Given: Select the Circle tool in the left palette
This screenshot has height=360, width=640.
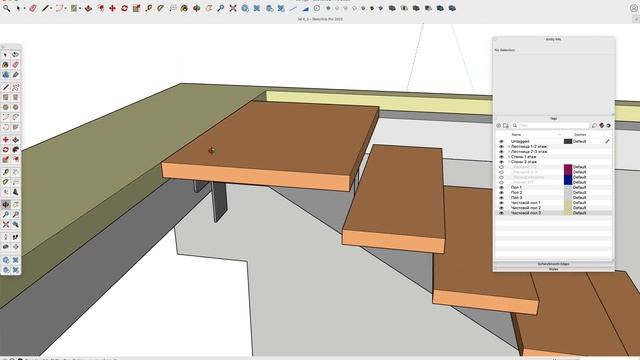Looking at the screenshot, I should 5,107.
